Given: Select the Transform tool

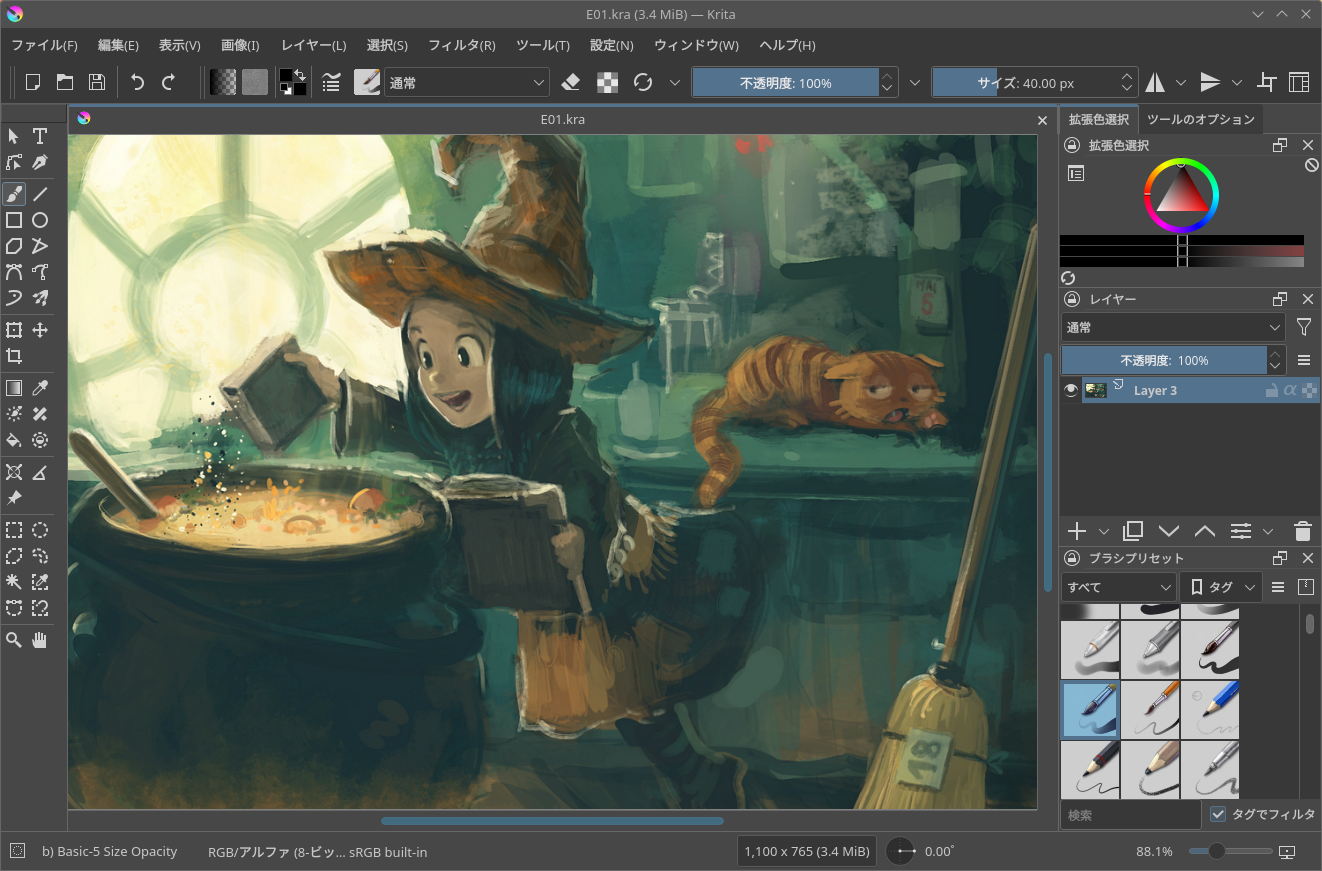Looking at the screenshot, I should (14, 330).
